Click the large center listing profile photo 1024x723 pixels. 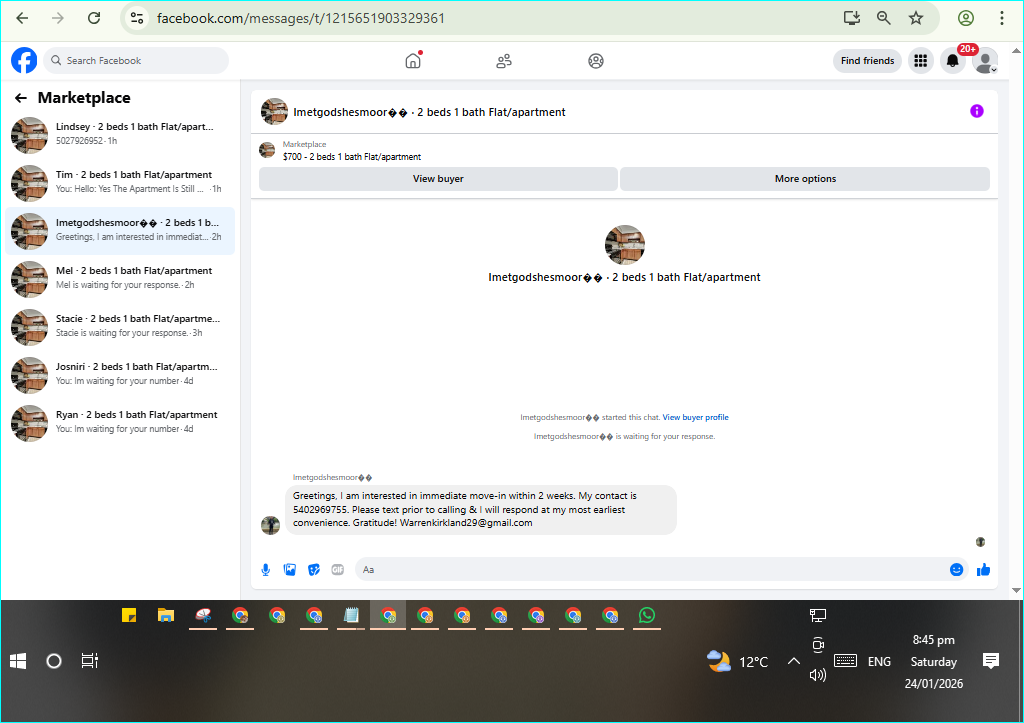pos(625,245)
